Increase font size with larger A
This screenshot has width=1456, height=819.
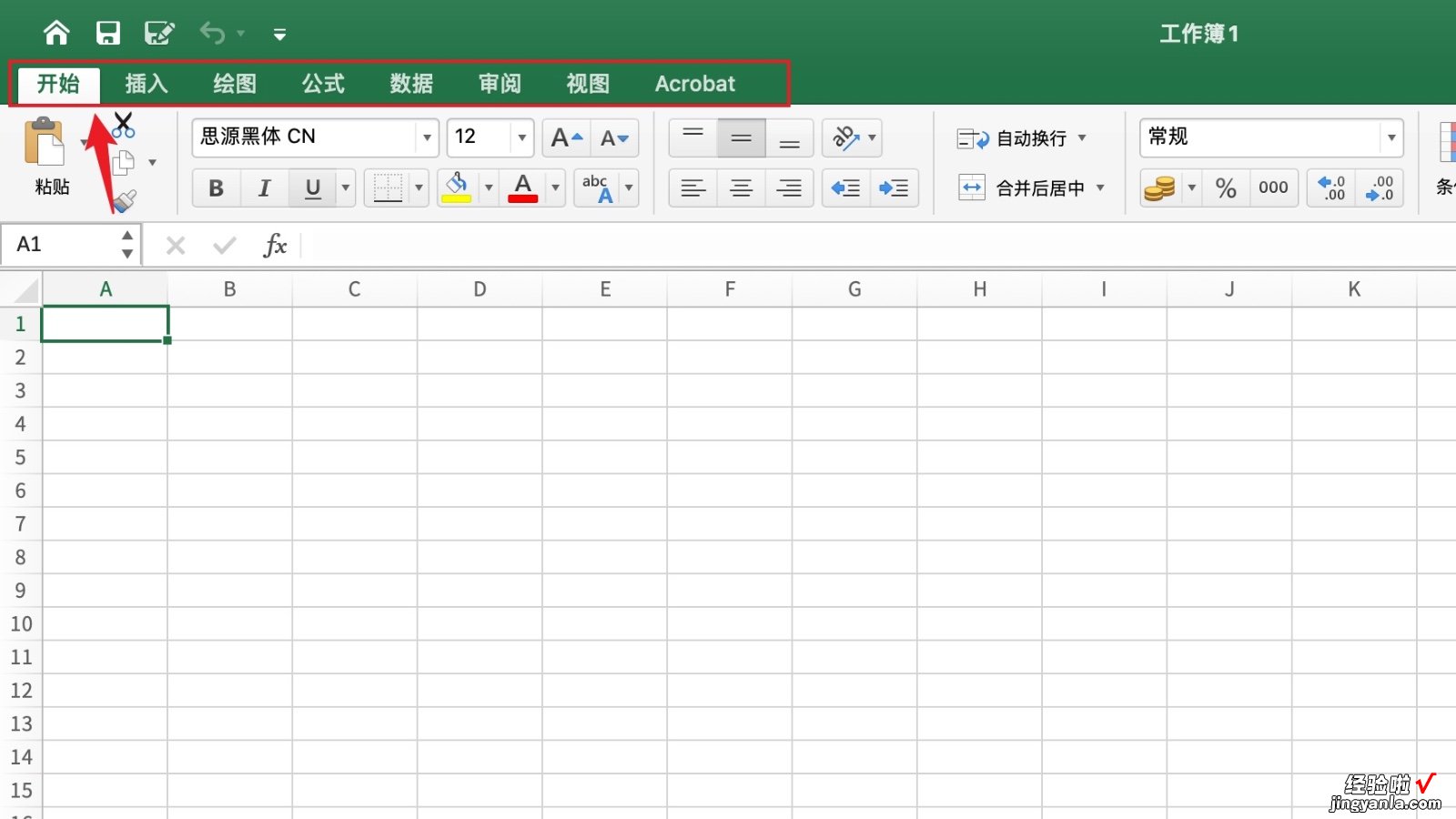point(567,138)
